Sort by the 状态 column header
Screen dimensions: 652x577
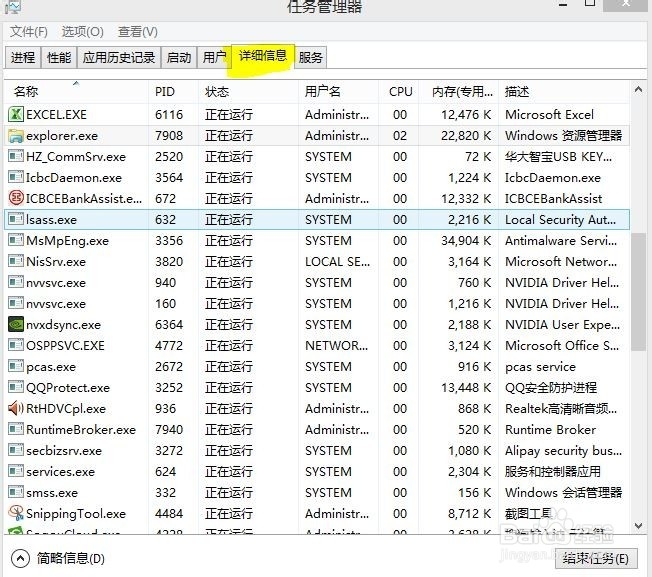pos(248,91)
